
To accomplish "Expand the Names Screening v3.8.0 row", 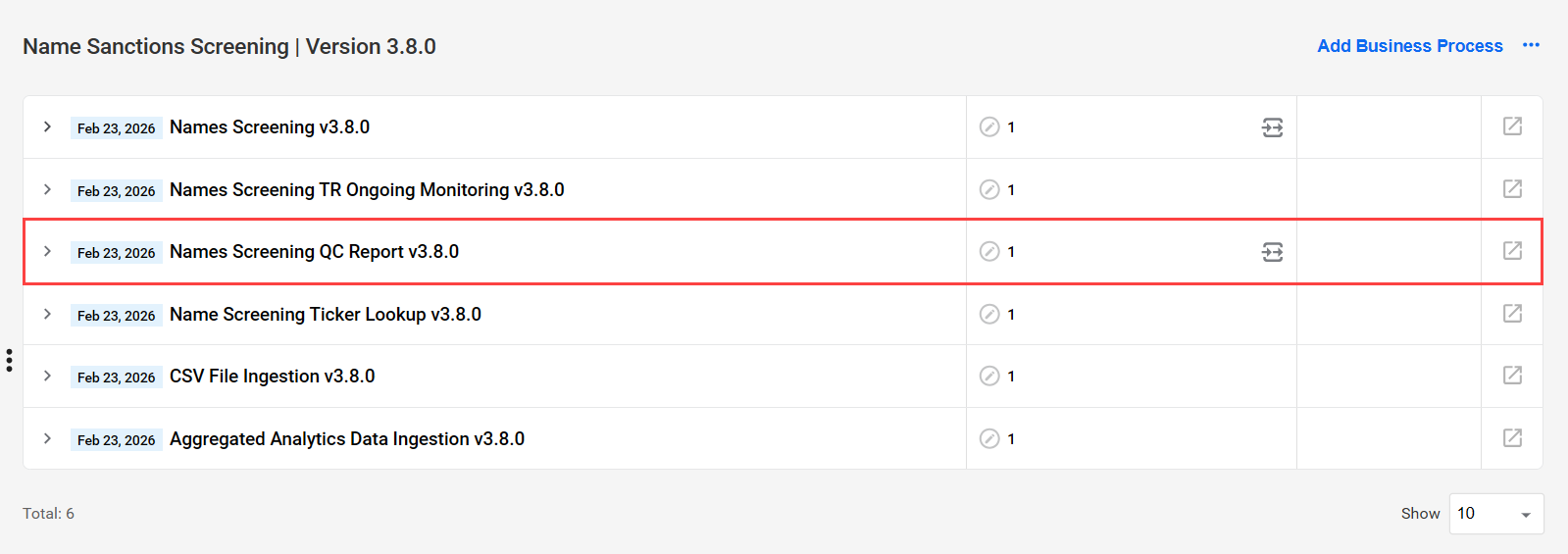I will point(47,126).
